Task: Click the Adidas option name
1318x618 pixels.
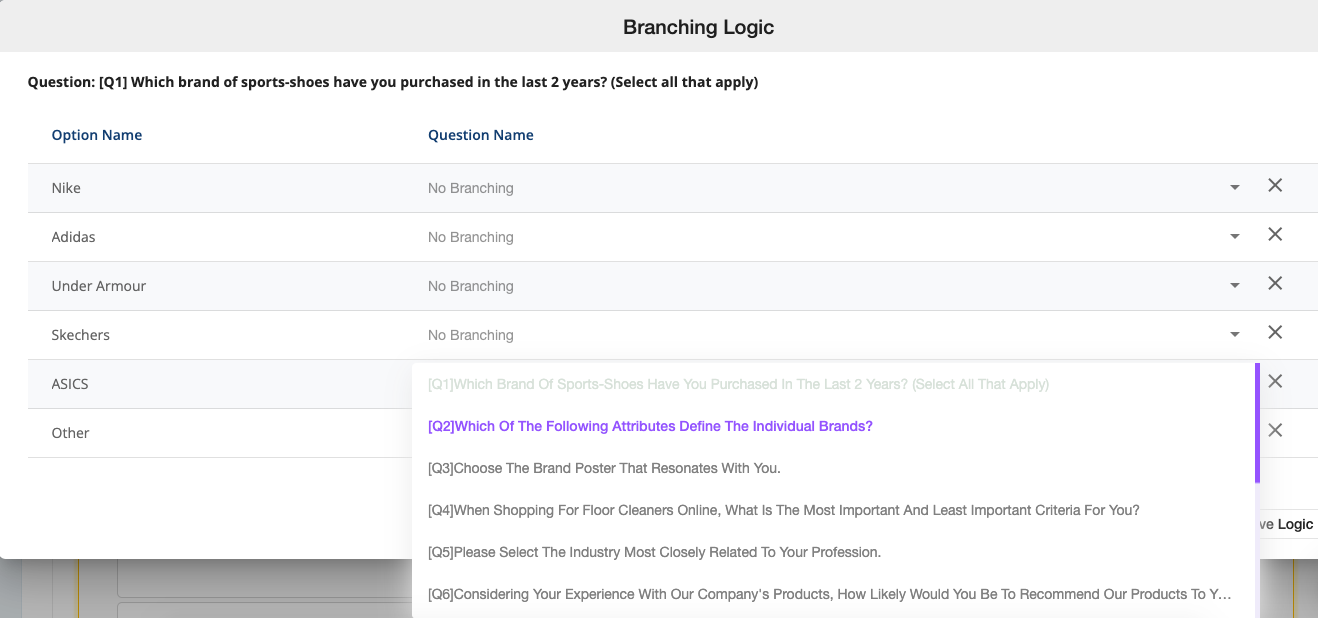Action: coord(74,237)
